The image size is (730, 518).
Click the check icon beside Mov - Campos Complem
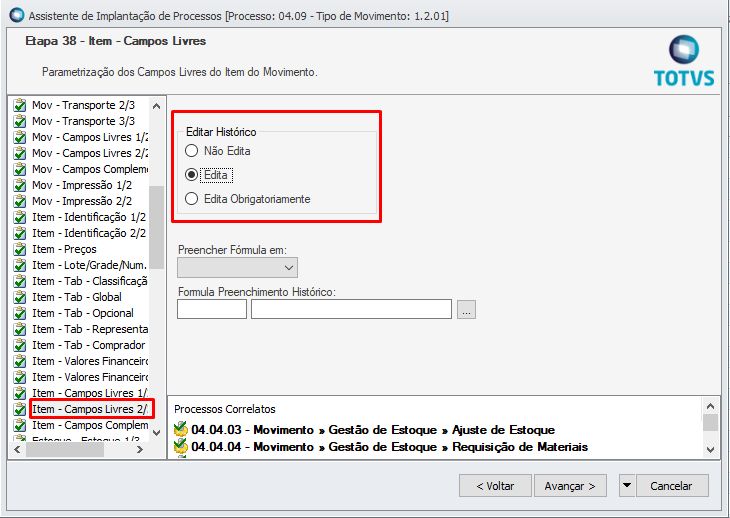(x=20, y=170)
